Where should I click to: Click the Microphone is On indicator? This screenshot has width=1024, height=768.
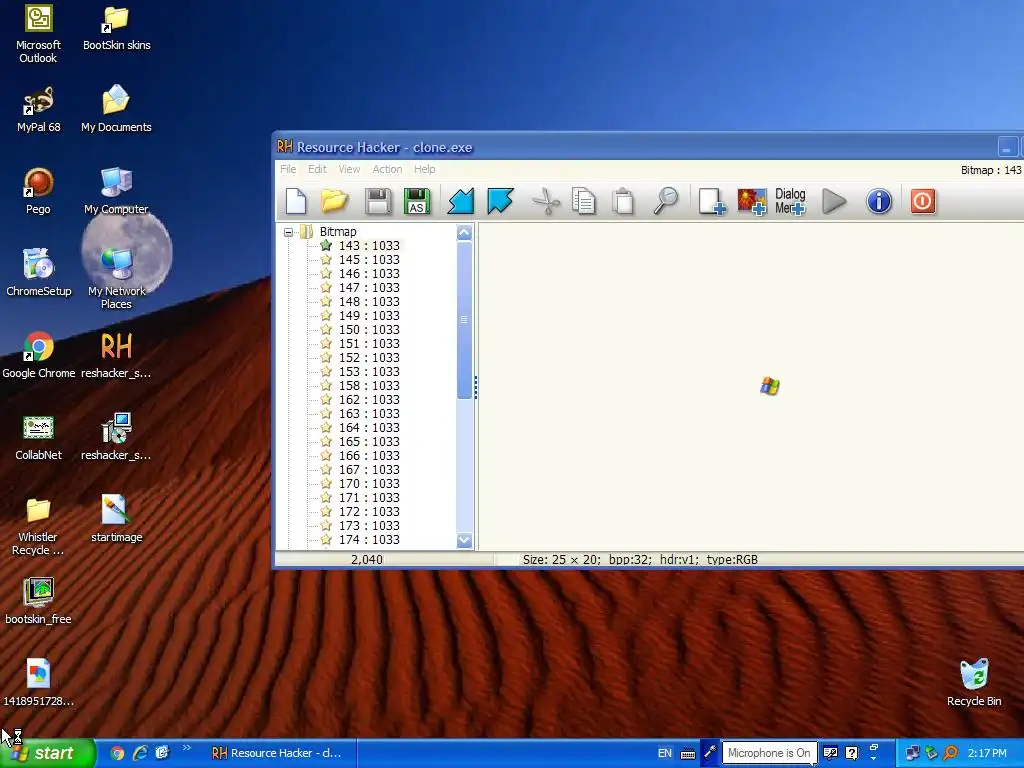pos(769,753)
